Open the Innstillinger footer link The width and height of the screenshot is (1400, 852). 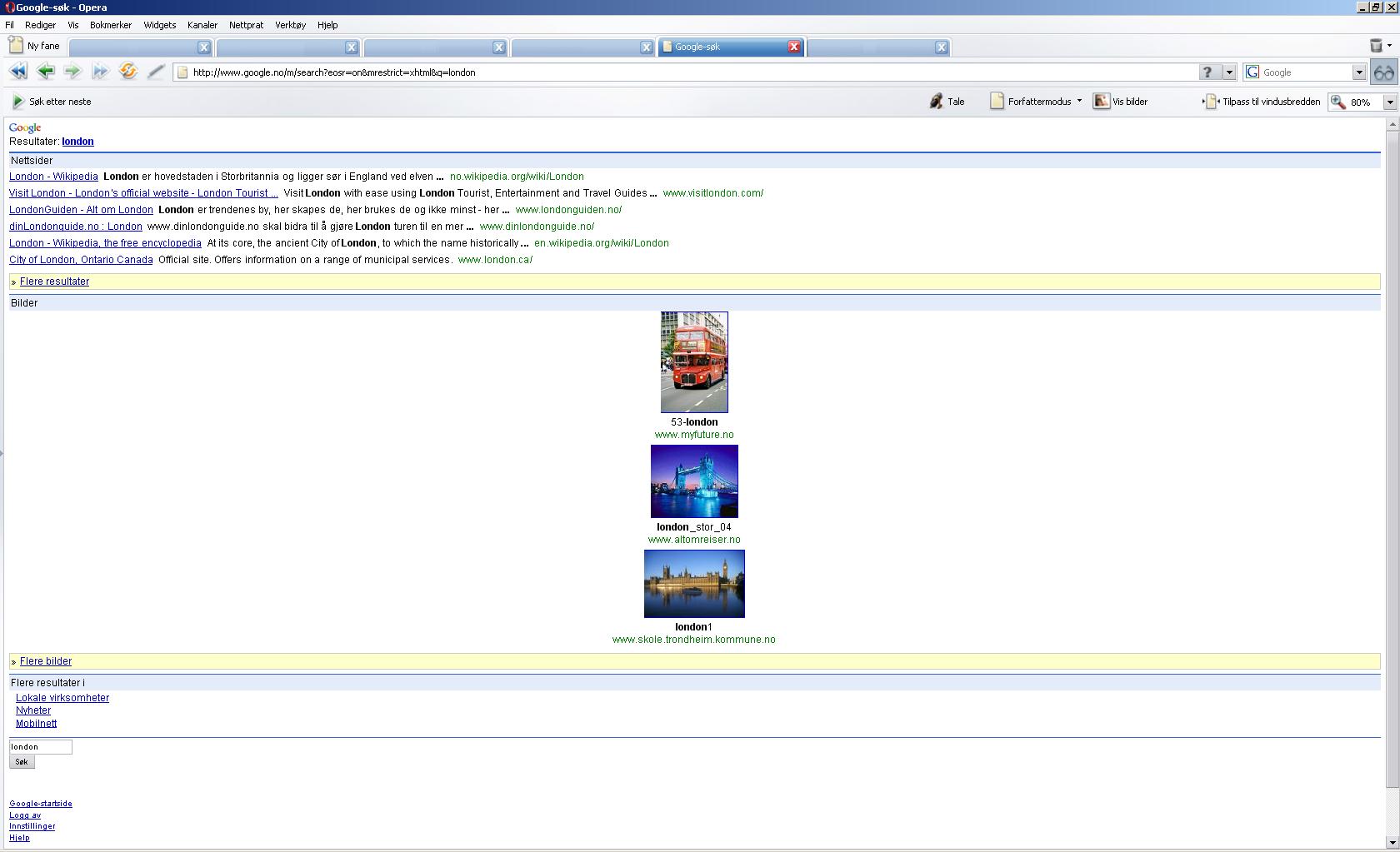click(32, 826)
